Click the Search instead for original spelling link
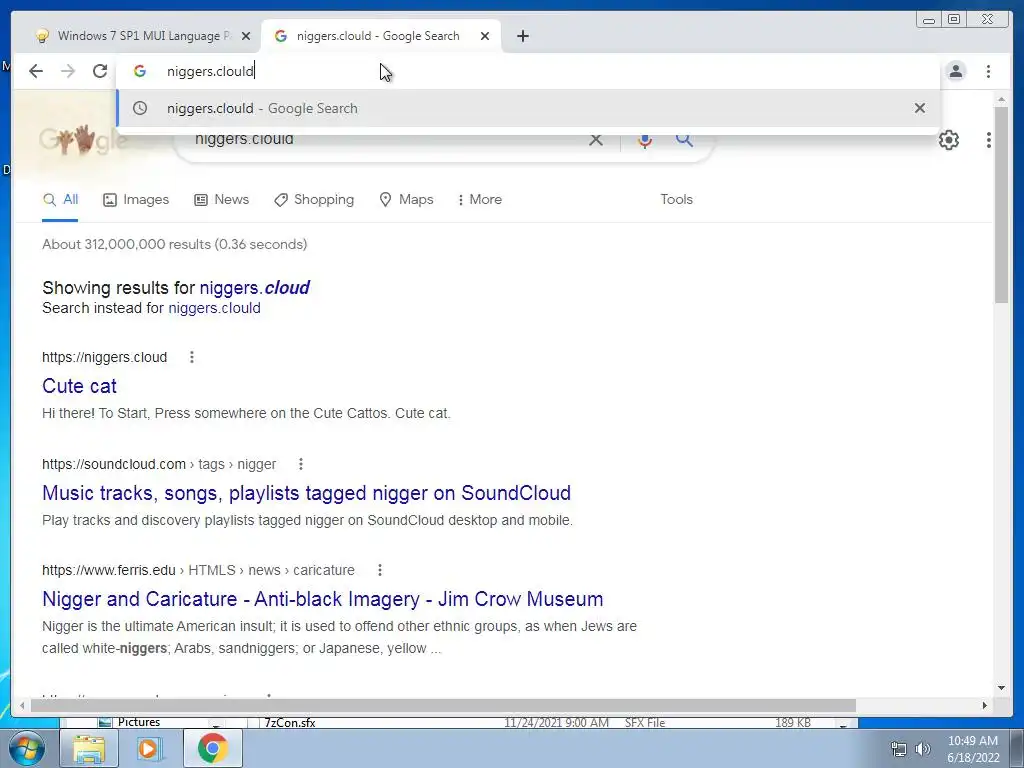The width and height of the screenshot is (1024, 768). [x=214, y=308]
